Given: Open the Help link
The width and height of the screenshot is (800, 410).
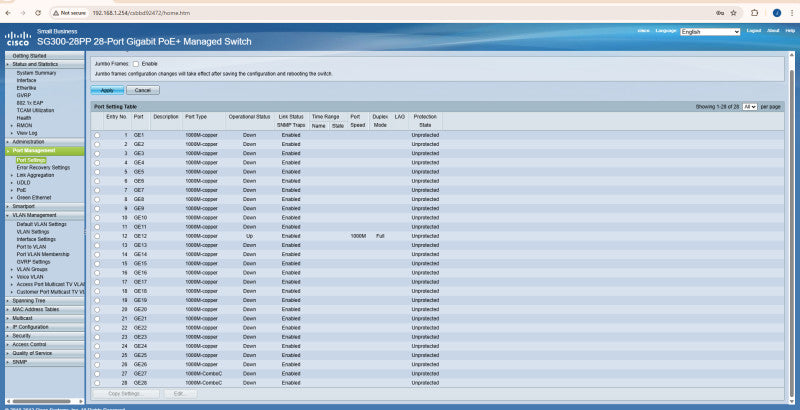Looking at the screenshot, I should click(790, 31).
